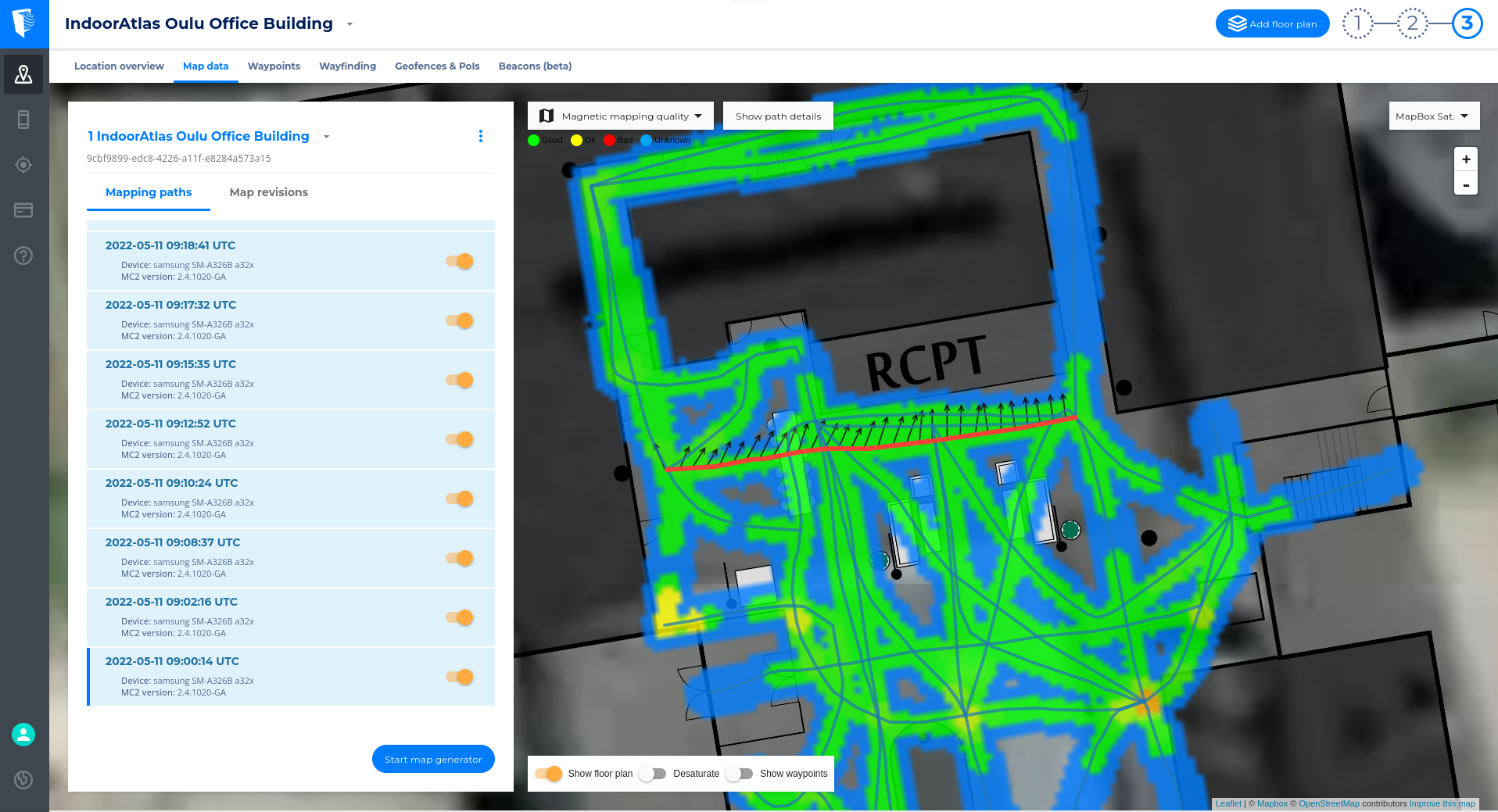Click the 1 IndoorAtlas Oulu Office Building floor name

point(199,136)
